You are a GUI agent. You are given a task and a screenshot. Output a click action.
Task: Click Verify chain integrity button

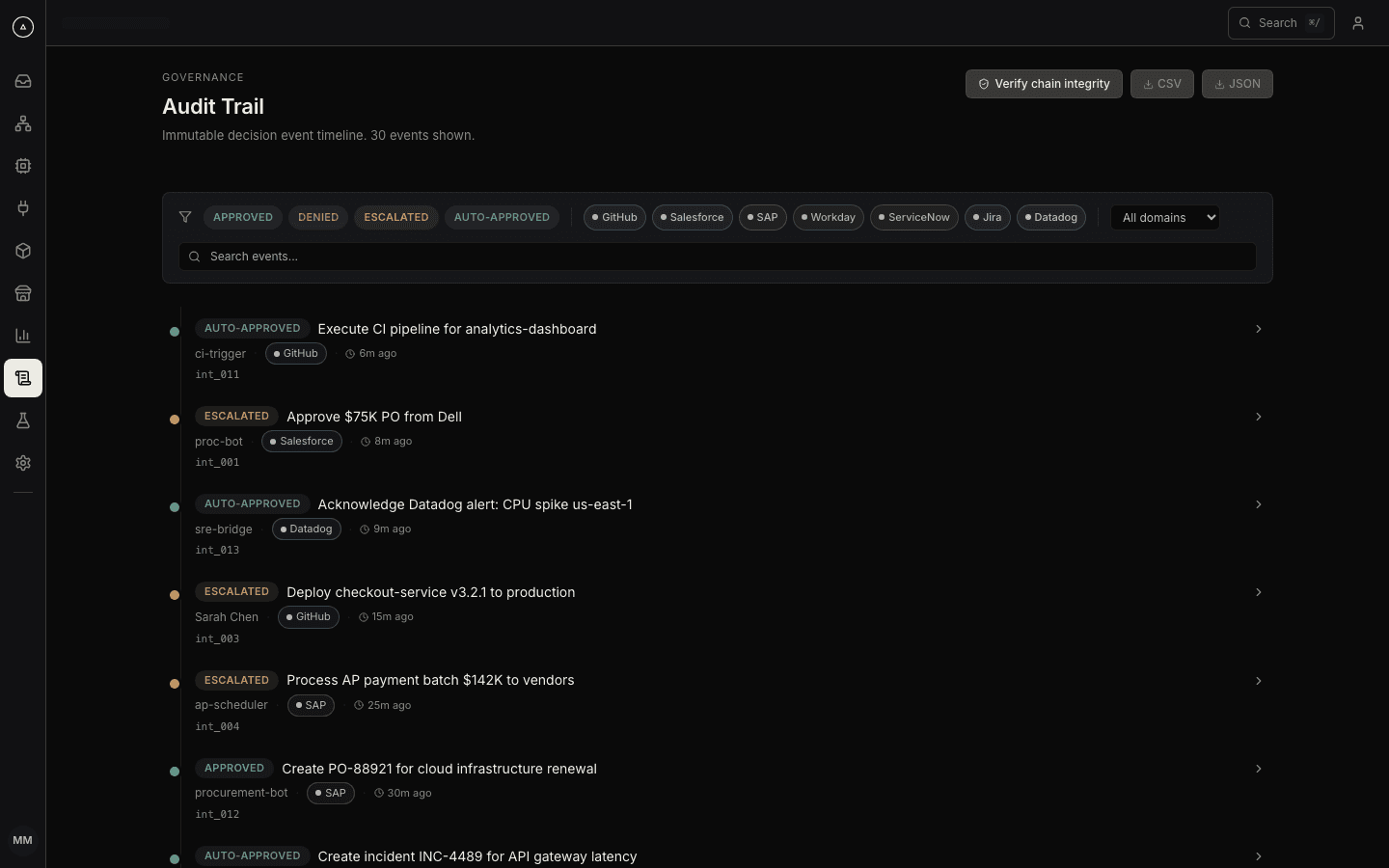1044,84
